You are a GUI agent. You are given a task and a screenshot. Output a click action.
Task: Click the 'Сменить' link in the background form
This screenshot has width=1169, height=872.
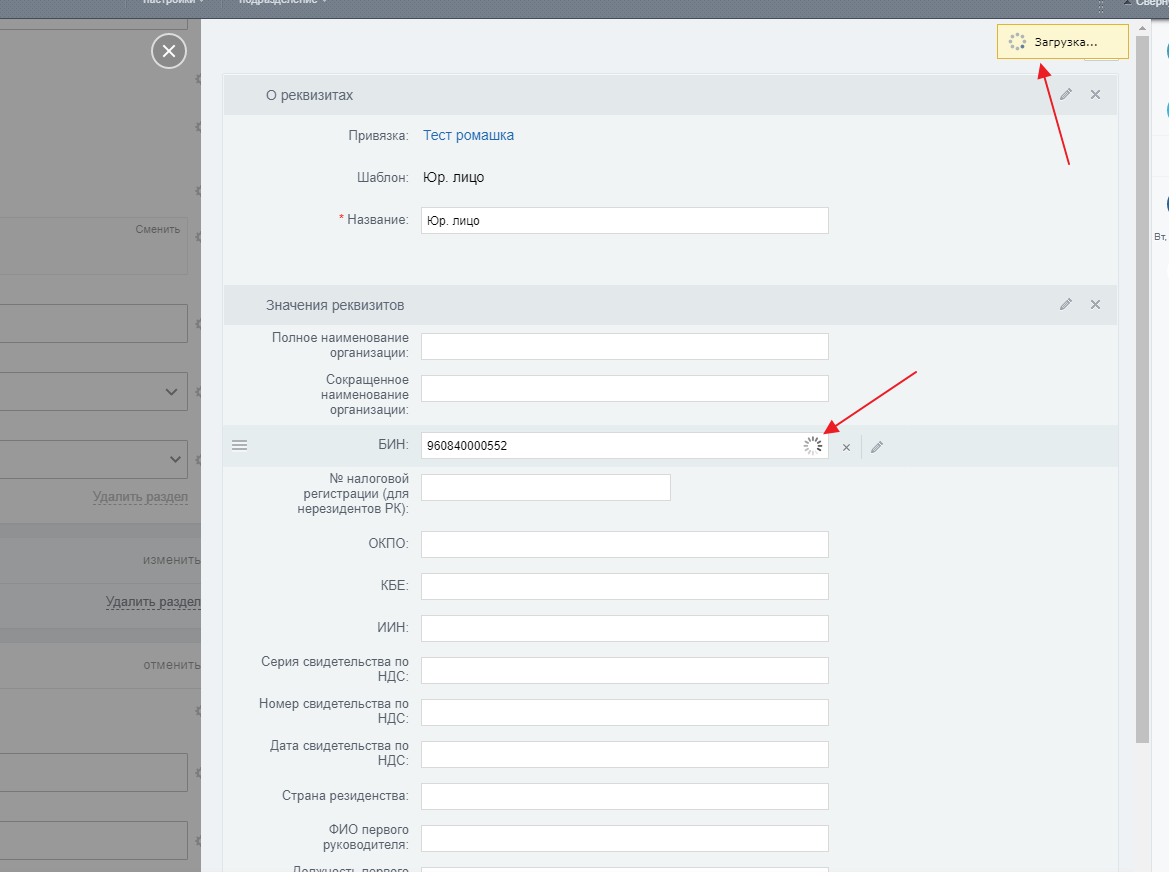pyautogui.click(x=158, y=229)
